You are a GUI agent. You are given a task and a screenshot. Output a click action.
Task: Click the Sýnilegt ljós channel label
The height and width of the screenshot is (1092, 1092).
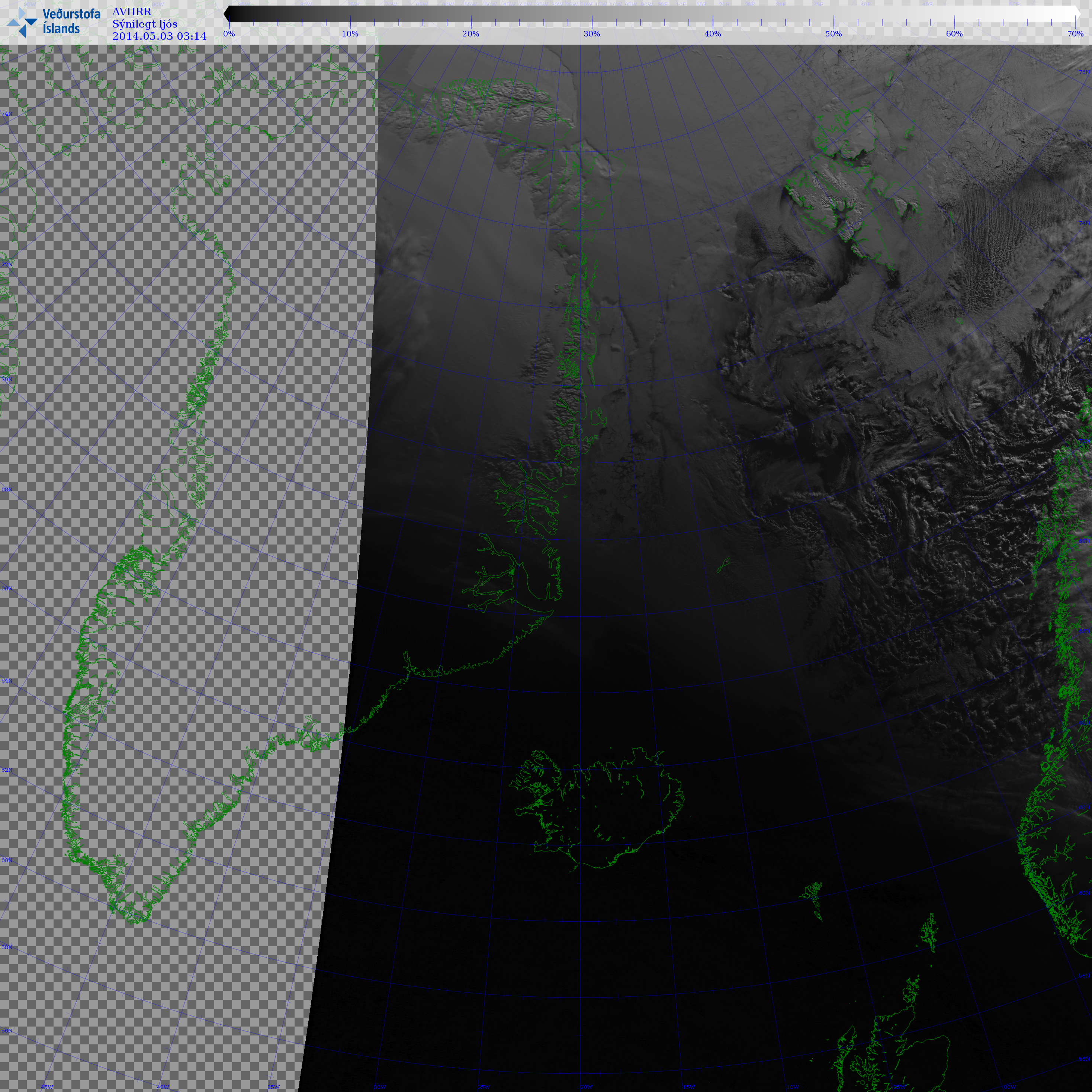click(x=145, y=24)
